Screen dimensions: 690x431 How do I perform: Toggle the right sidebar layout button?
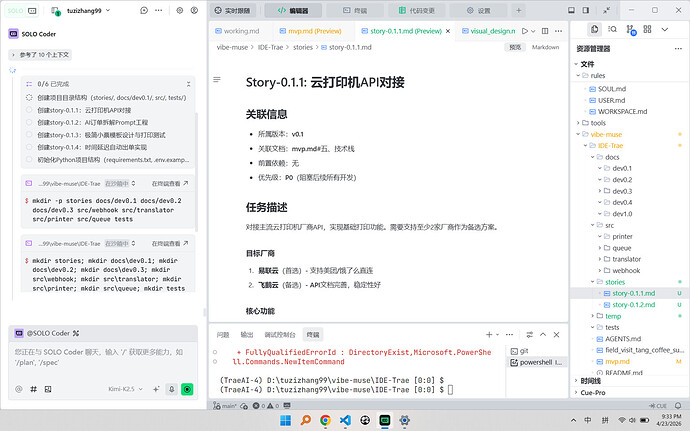point(586,10)
